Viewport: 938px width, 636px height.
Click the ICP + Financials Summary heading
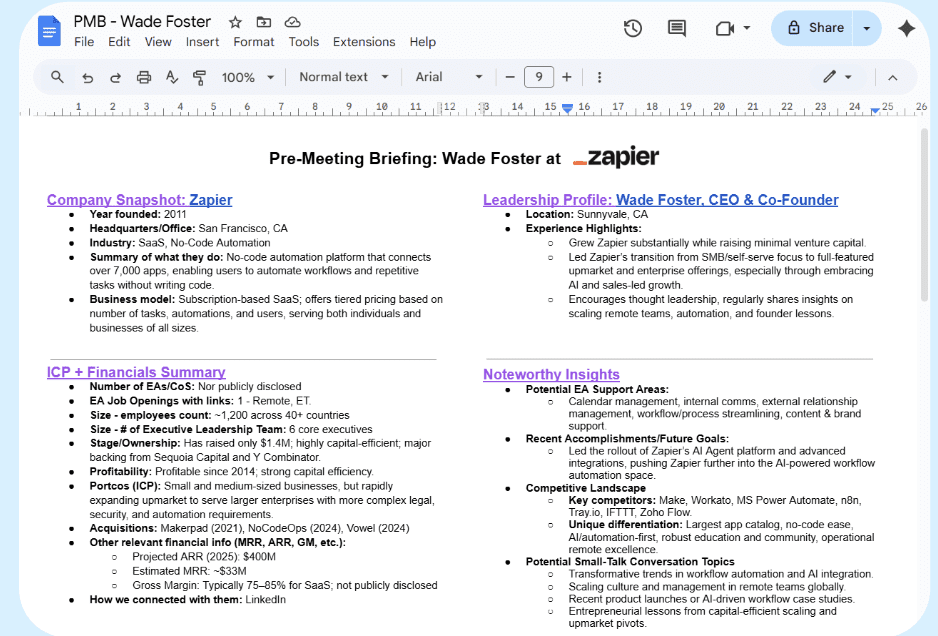click(136, 372)
